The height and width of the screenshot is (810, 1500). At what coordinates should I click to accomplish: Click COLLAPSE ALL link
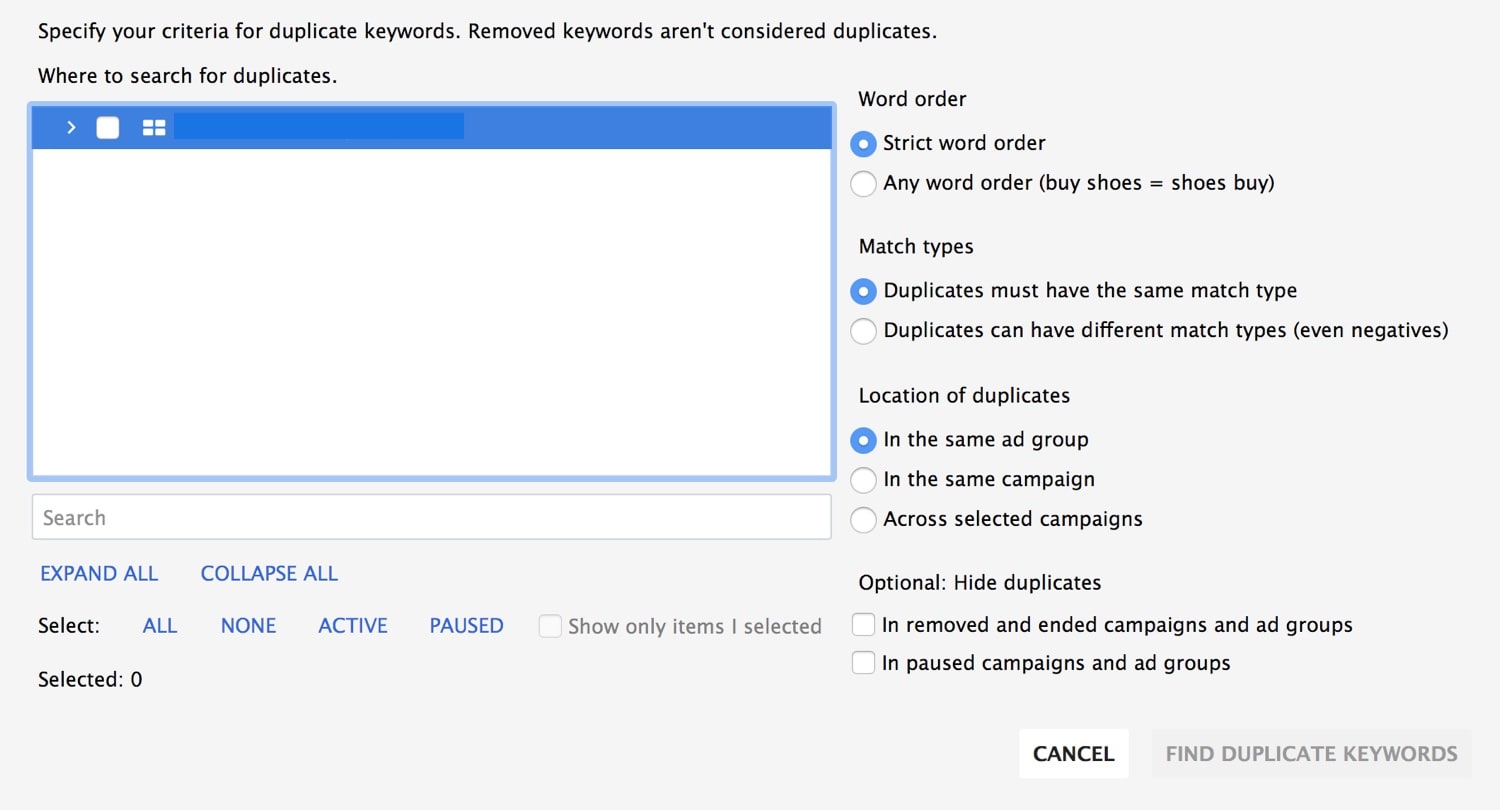tap(269, 574)
